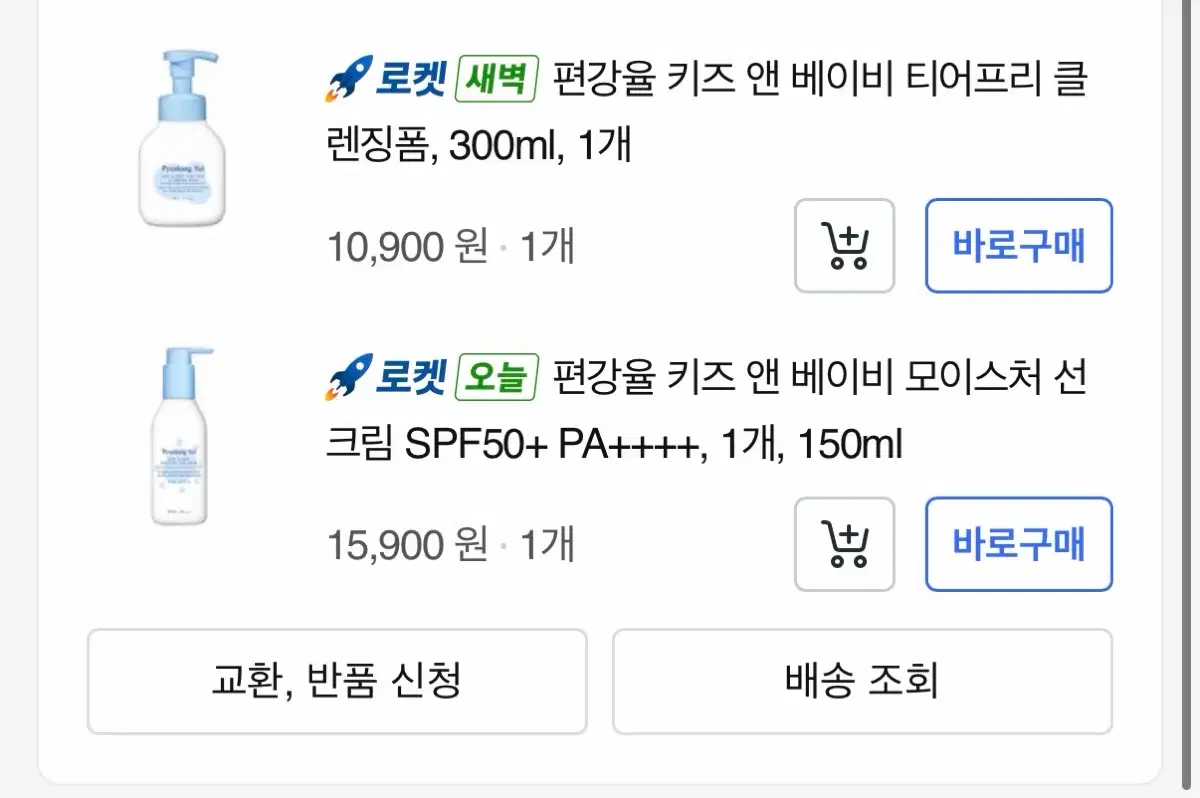Select the green 새벽 delivery badge
Screen dimensions: 1200x798
(497, 80)
